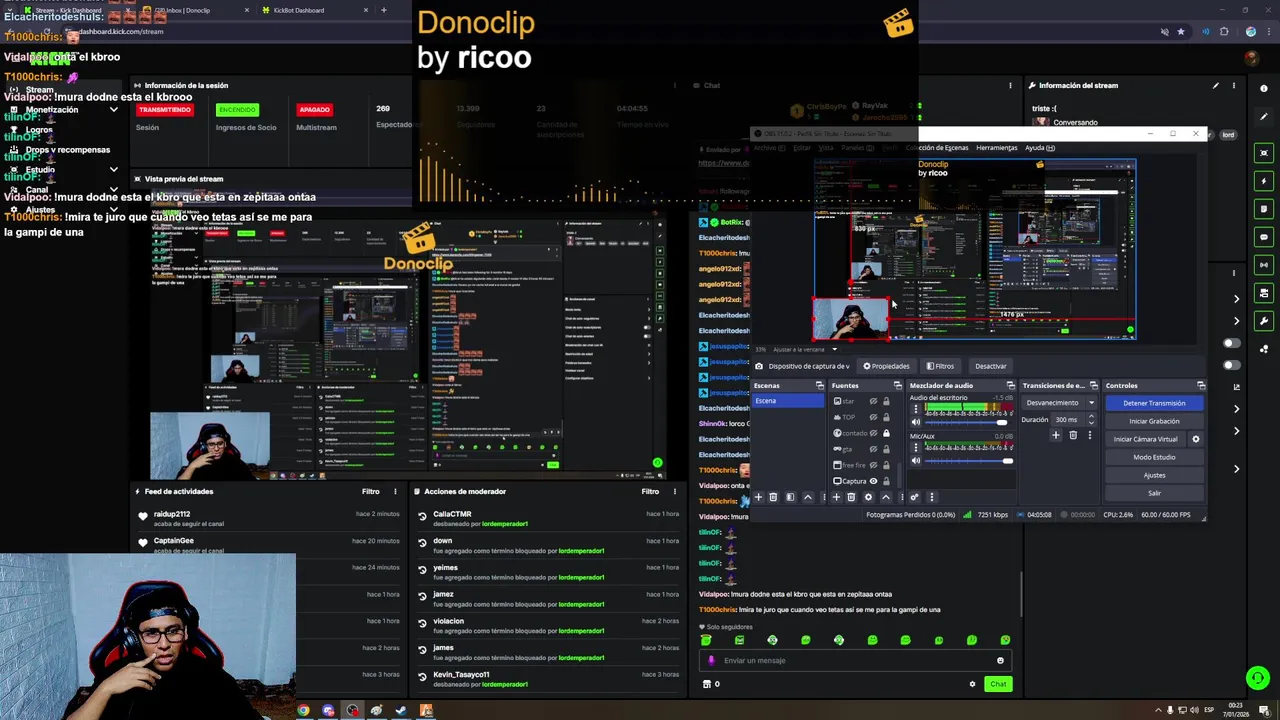Add a new scene in Escenas panel

coord(758,497)
